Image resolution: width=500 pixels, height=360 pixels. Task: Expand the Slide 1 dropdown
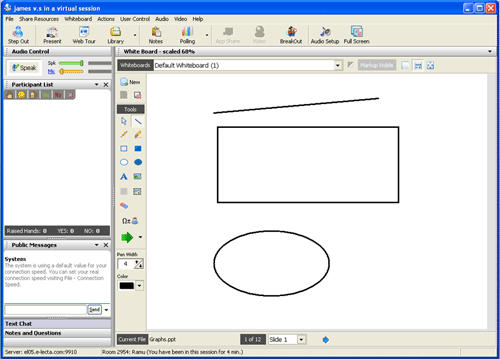tap(301, 340)
